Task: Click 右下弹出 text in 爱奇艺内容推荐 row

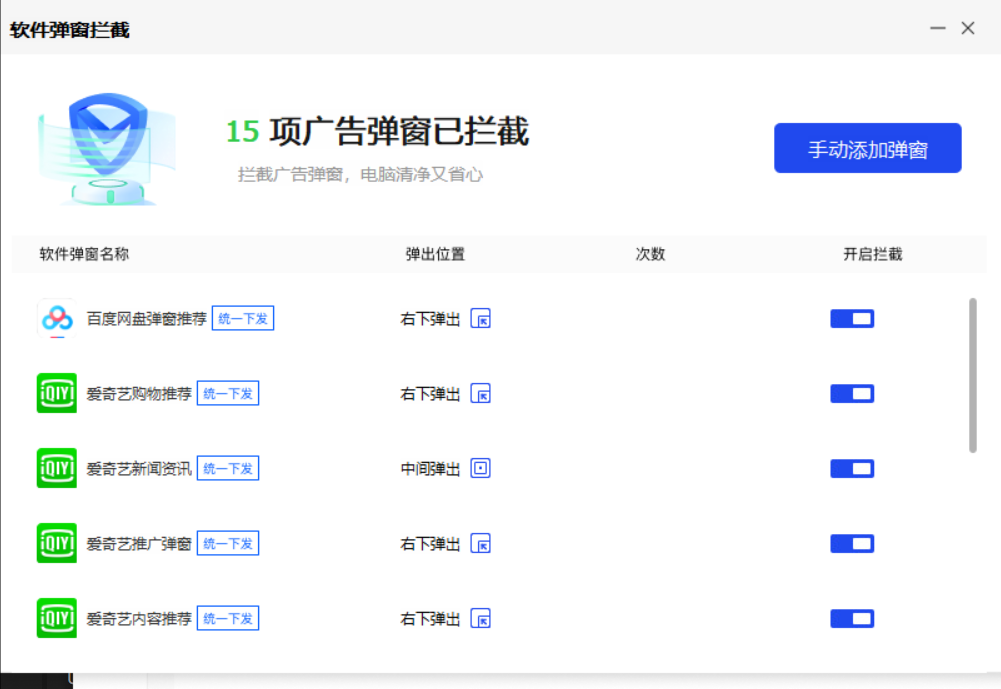Action: coord(430,619)
